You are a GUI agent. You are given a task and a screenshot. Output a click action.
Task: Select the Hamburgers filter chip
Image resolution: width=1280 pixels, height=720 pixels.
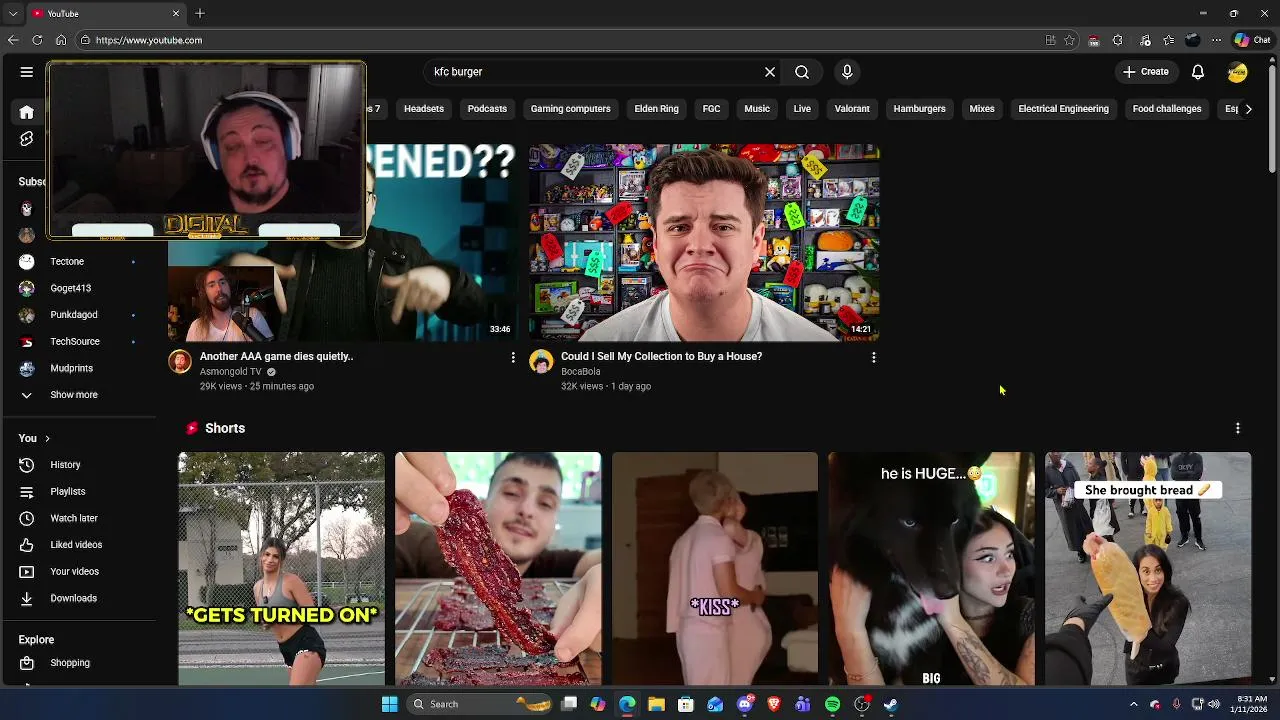[919, 109]
